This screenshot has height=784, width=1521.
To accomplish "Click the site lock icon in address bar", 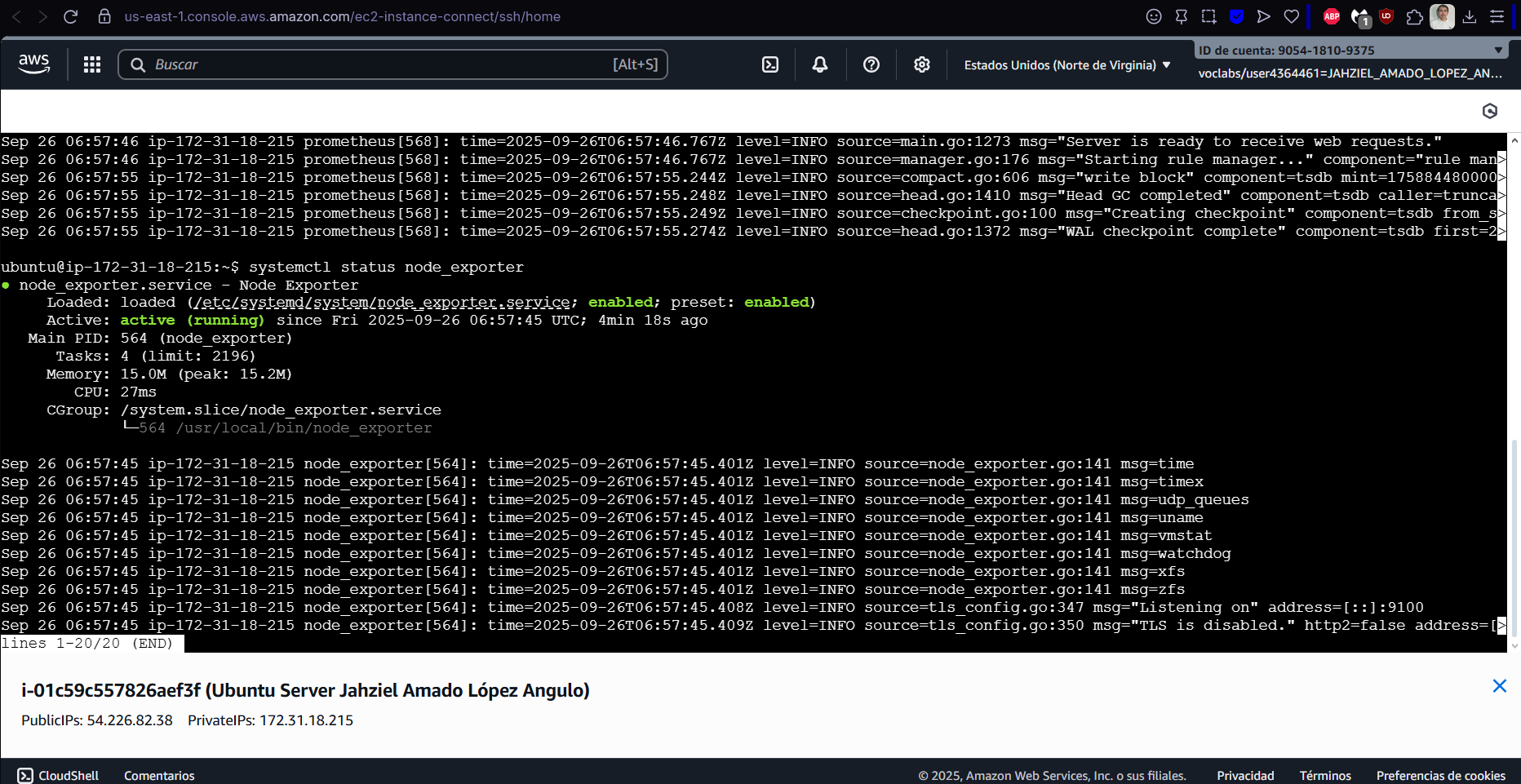I will 104,16.
